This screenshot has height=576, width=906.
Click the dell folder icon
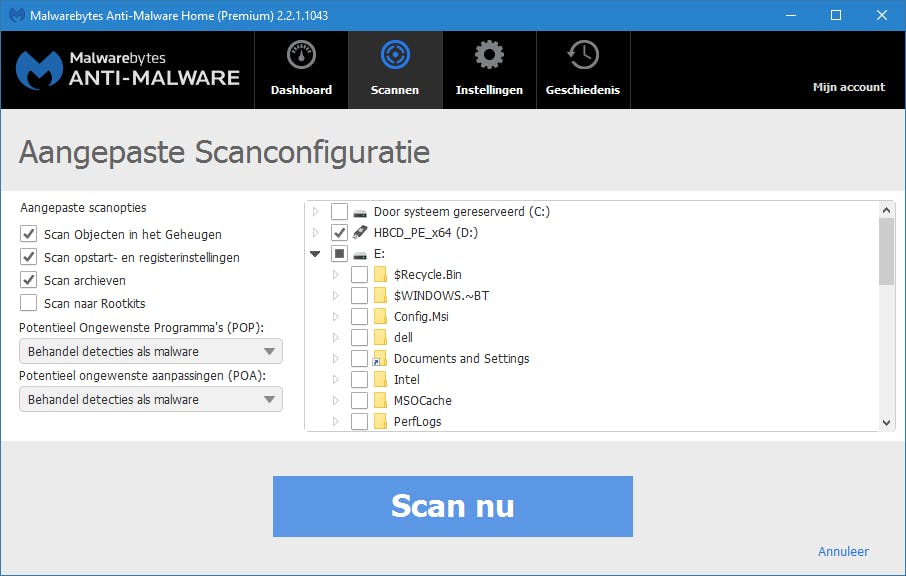pyautogui.click(x=380, y=337)
